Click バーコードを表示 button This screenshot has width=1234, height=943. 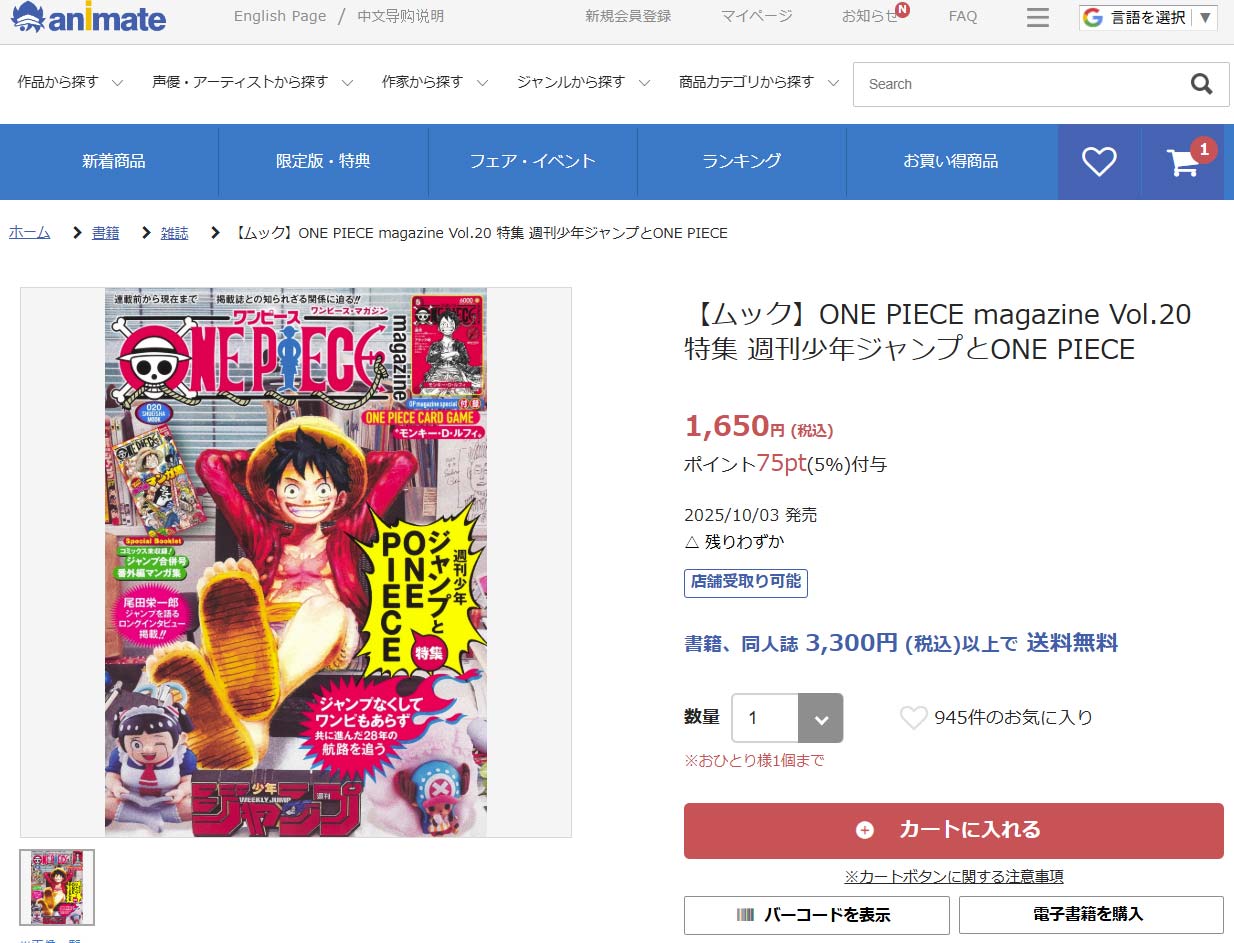tap(817, 915)
